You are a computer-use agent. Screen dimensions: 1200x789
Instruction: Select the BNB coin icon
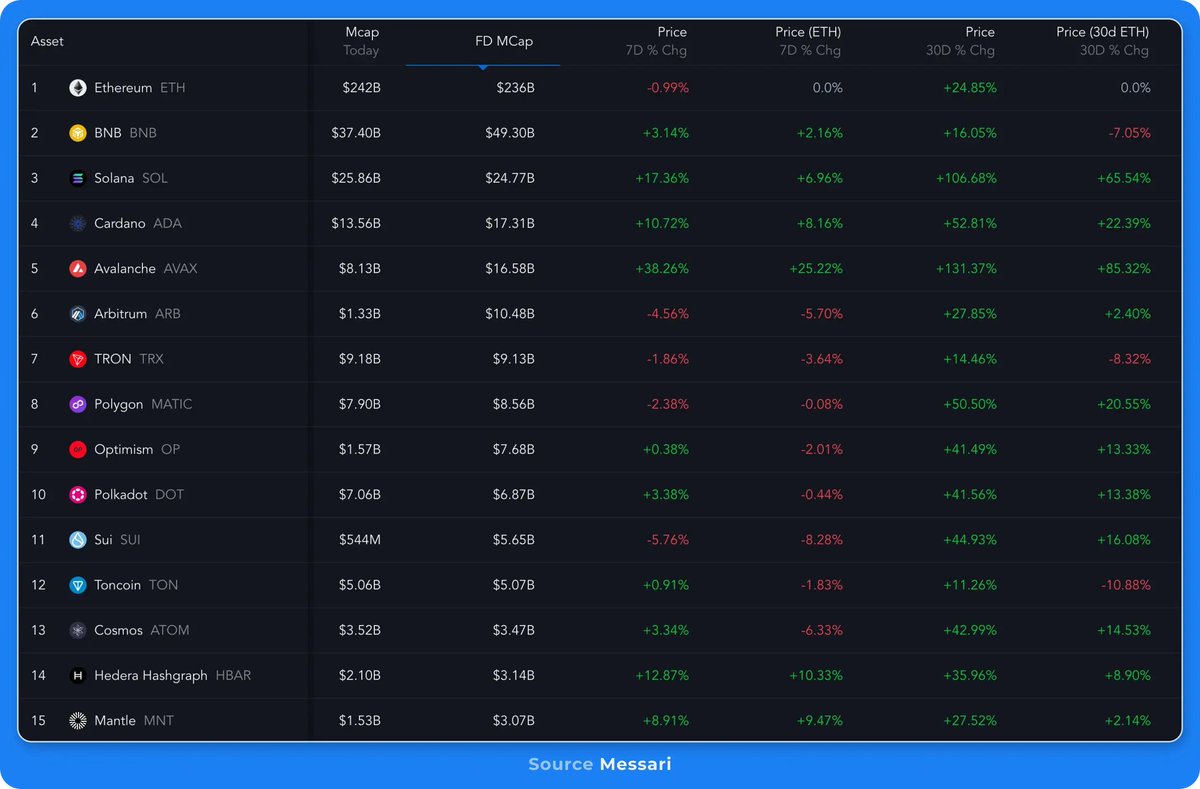(x=77, y=132)
